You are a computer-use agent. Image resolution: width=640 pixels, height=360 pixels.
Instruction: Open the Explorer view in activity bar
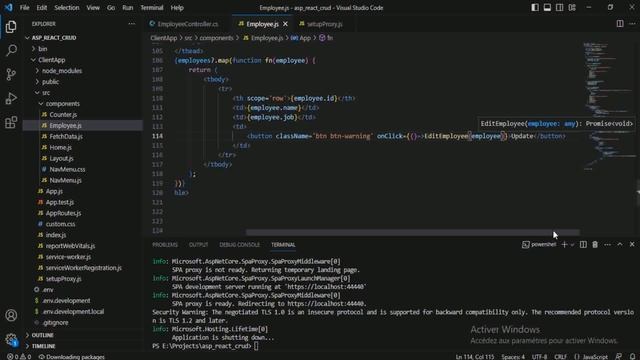click(x=11, y=27)
